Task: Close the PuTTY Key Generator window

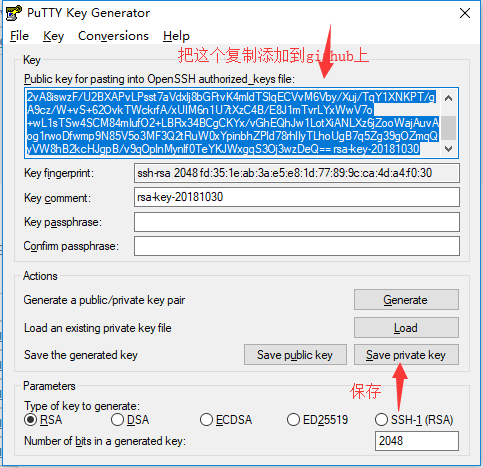Action: [x=465, y=13]
